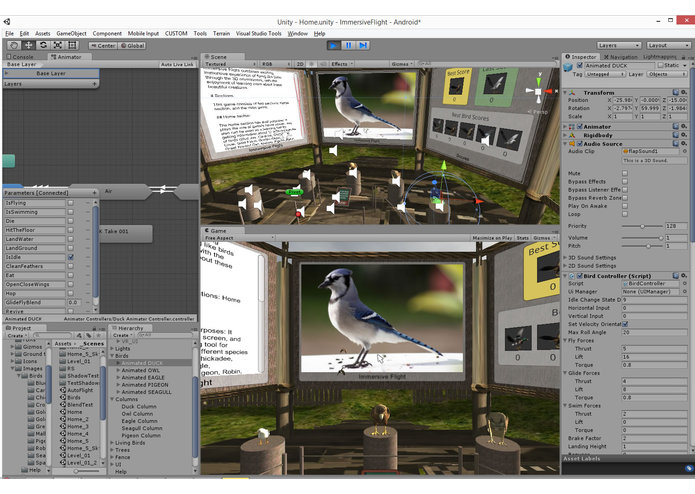
Task: Add a layer with plus icon
Action: [94, 84]
